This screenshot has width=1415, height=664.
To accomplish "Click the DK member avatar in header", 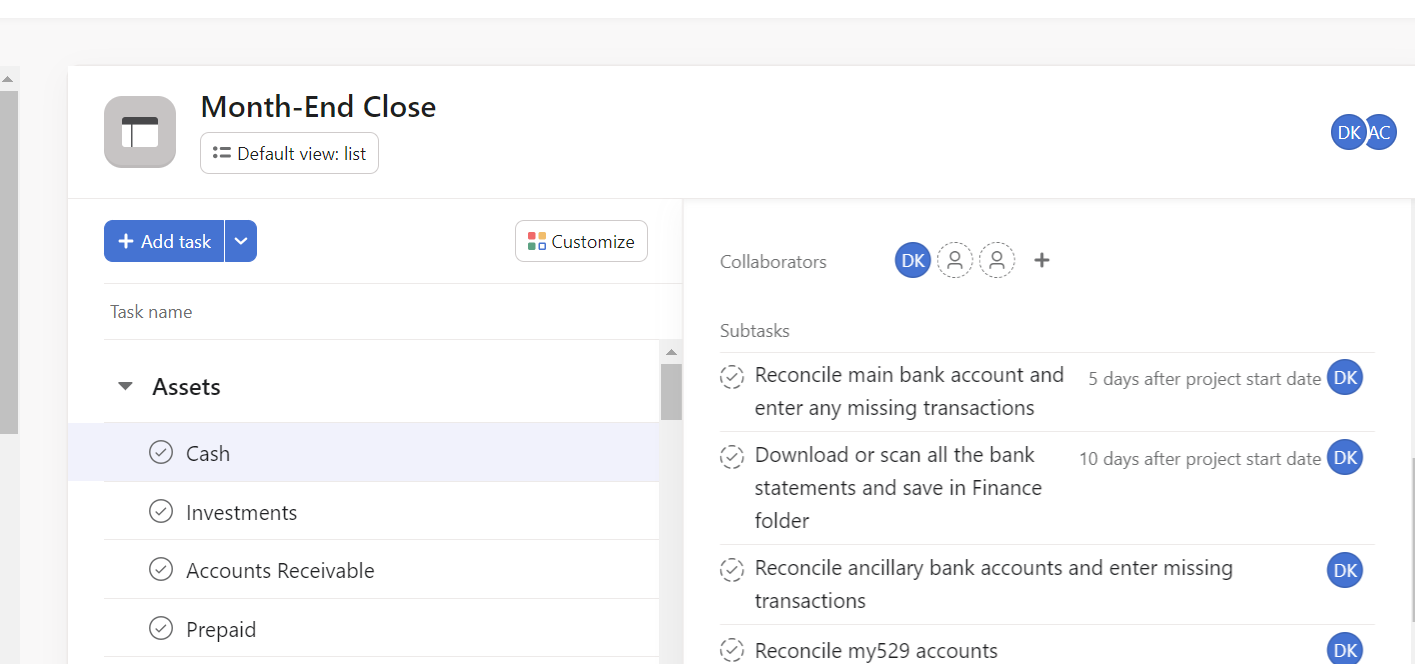I will (x=1346, y=132).
